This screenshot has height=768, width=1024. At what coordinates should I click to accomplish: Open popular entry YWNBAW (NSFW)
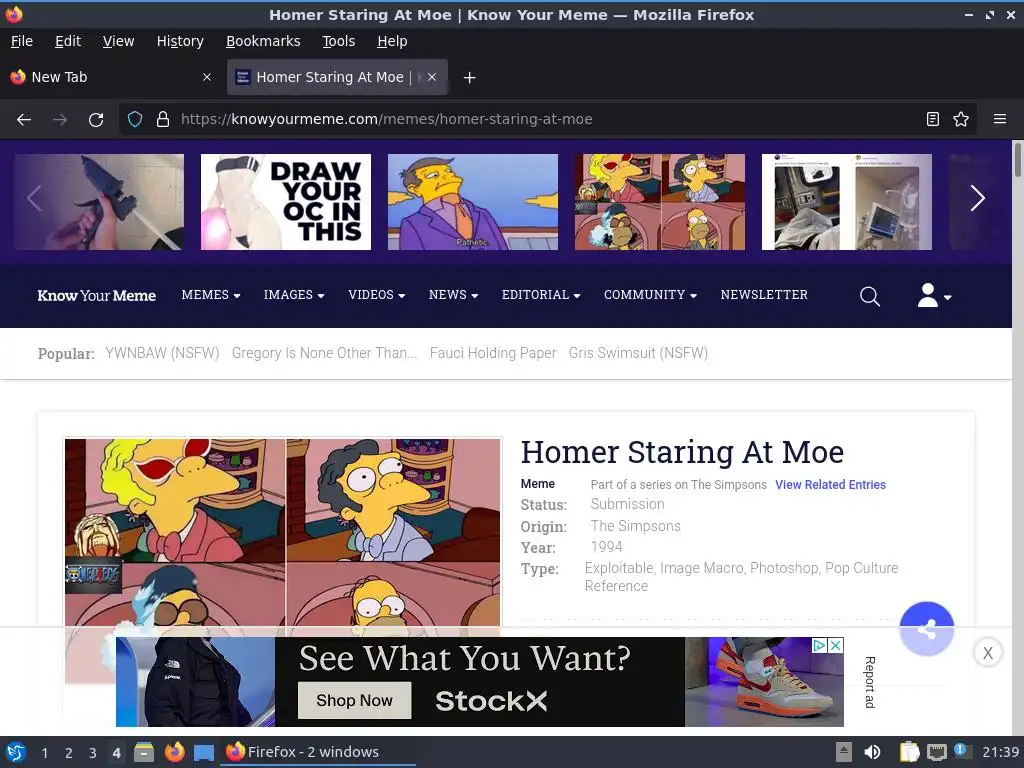[x=162, y=353]
